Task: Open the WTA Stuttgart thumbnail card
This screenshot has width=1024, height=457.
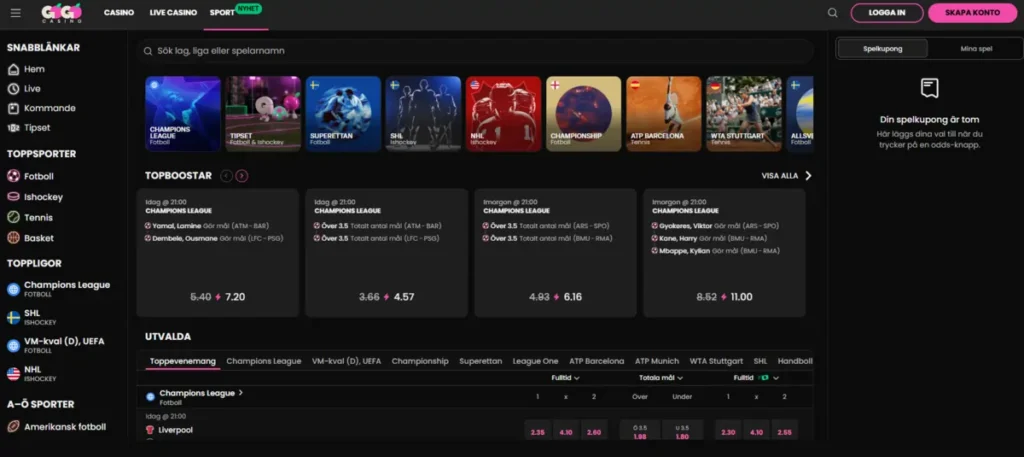Action: click(x=744, y=114)
